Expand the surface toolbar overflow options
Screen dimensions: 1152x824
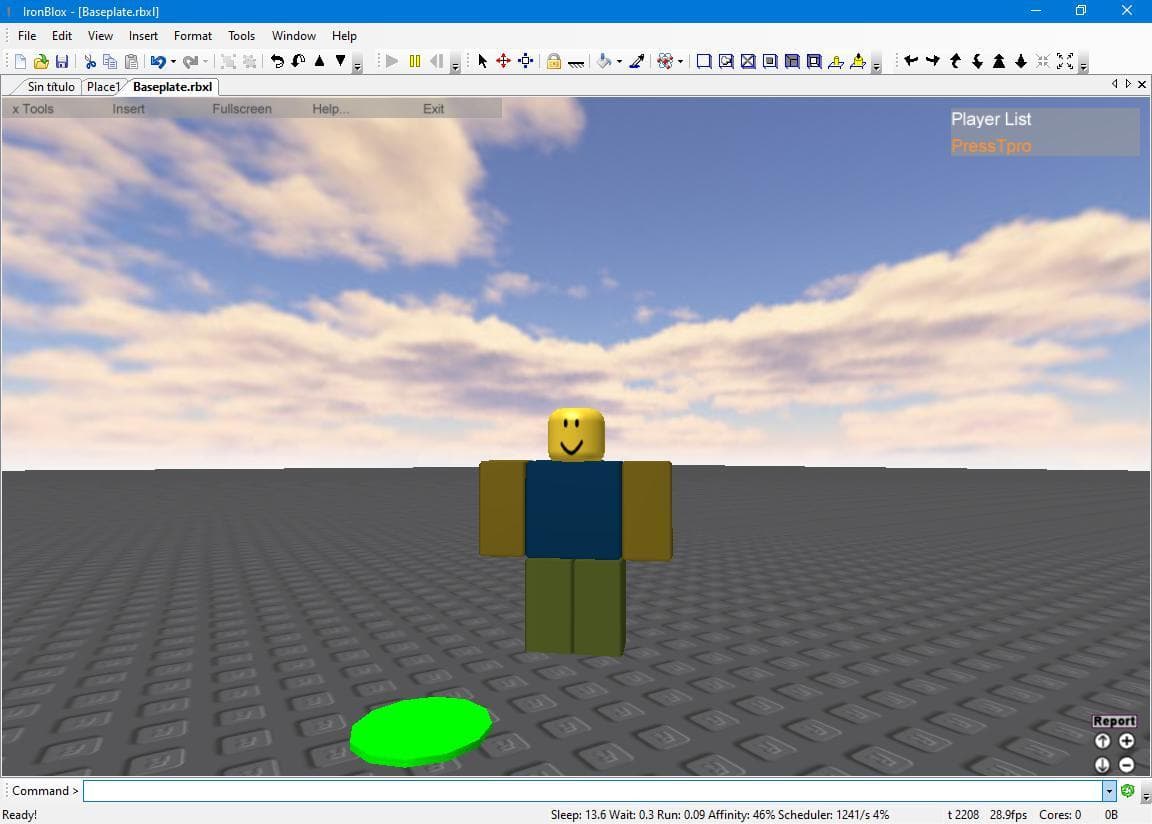[876, 65]
